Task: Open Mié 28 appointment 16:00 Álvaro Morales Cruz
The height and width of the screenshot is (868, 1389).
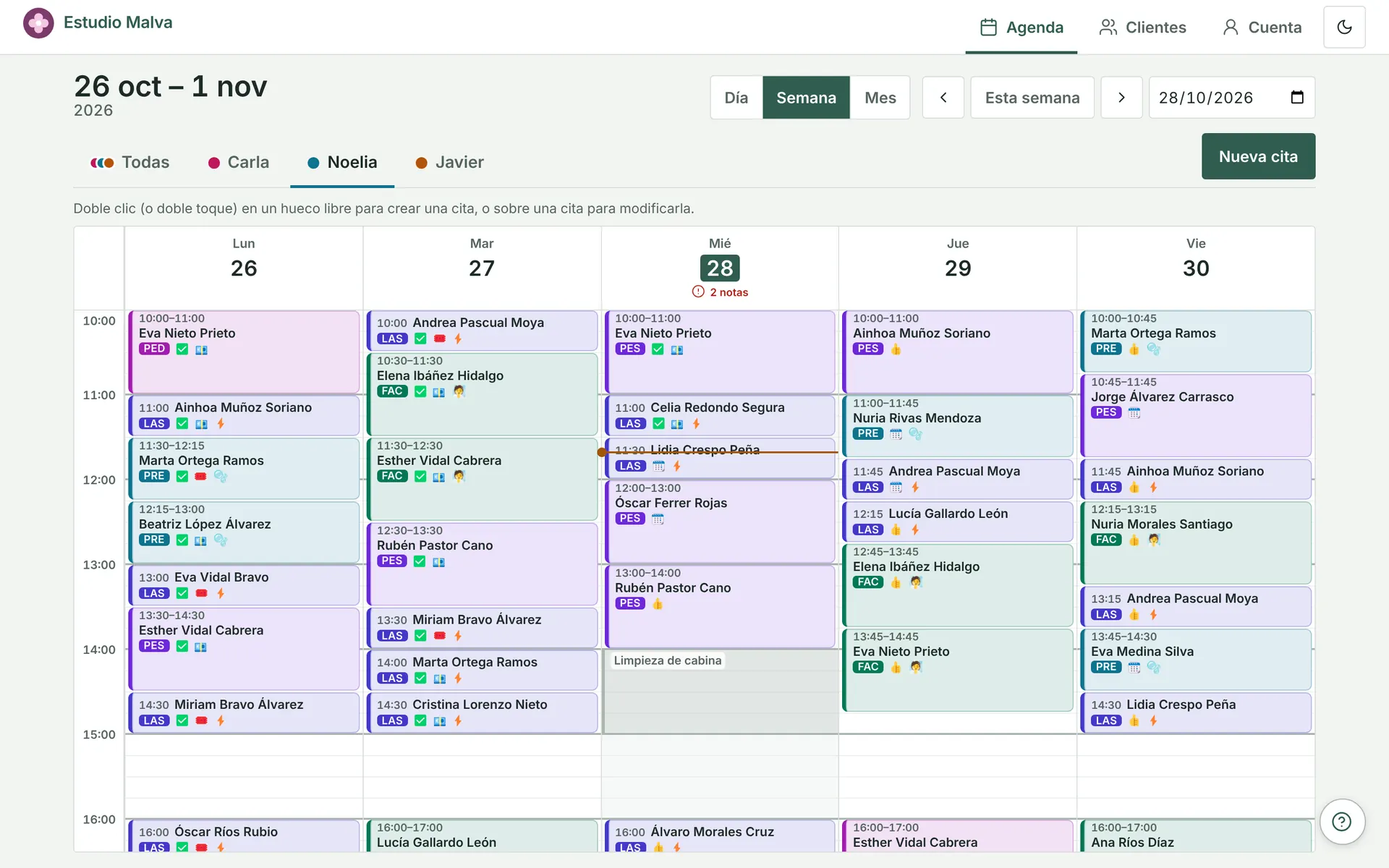Action: (720, 835)
